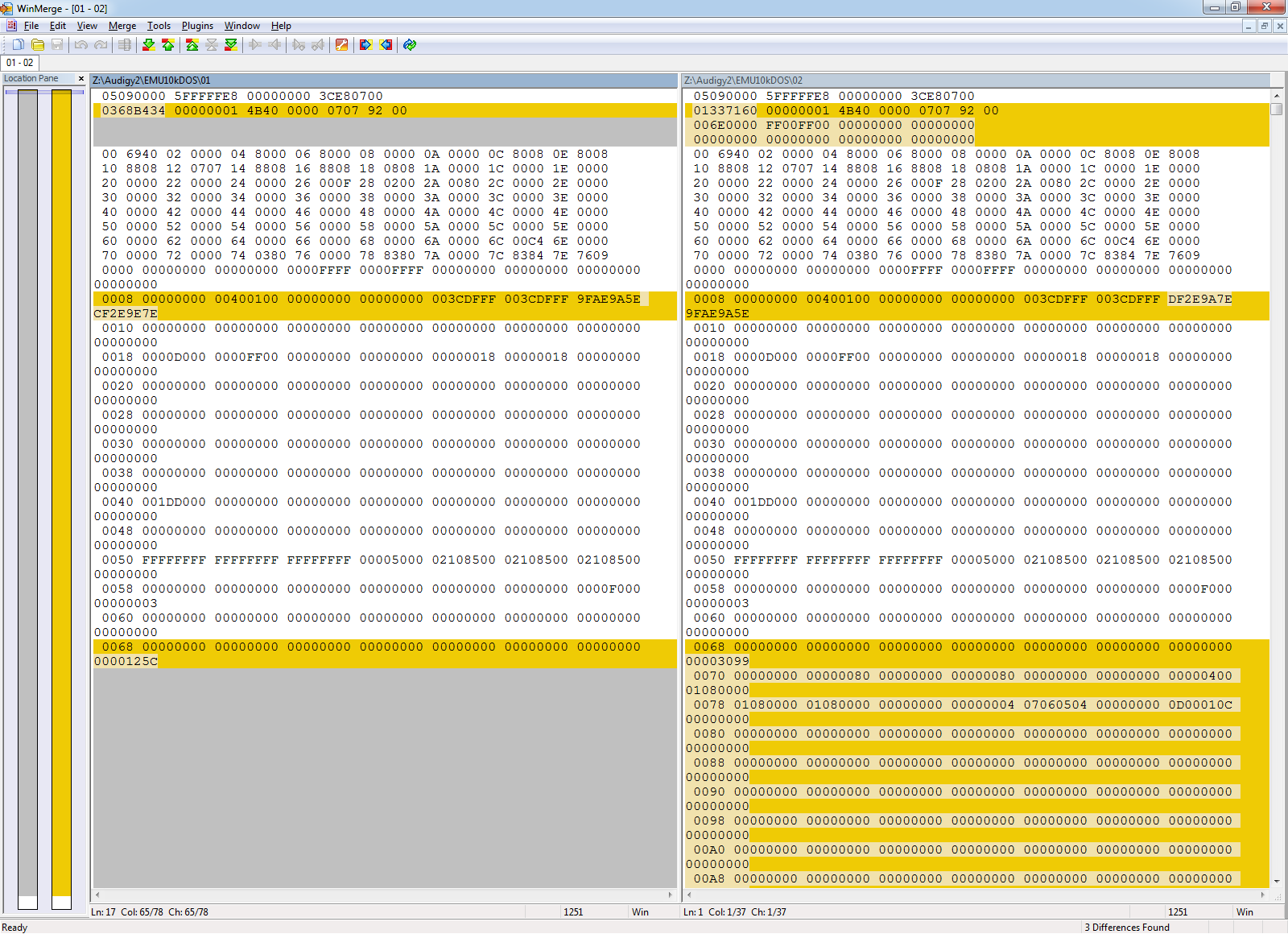Click the Copy All to Right icon
The height and width of the screenshot is (934, 1288).
(366, 45)
